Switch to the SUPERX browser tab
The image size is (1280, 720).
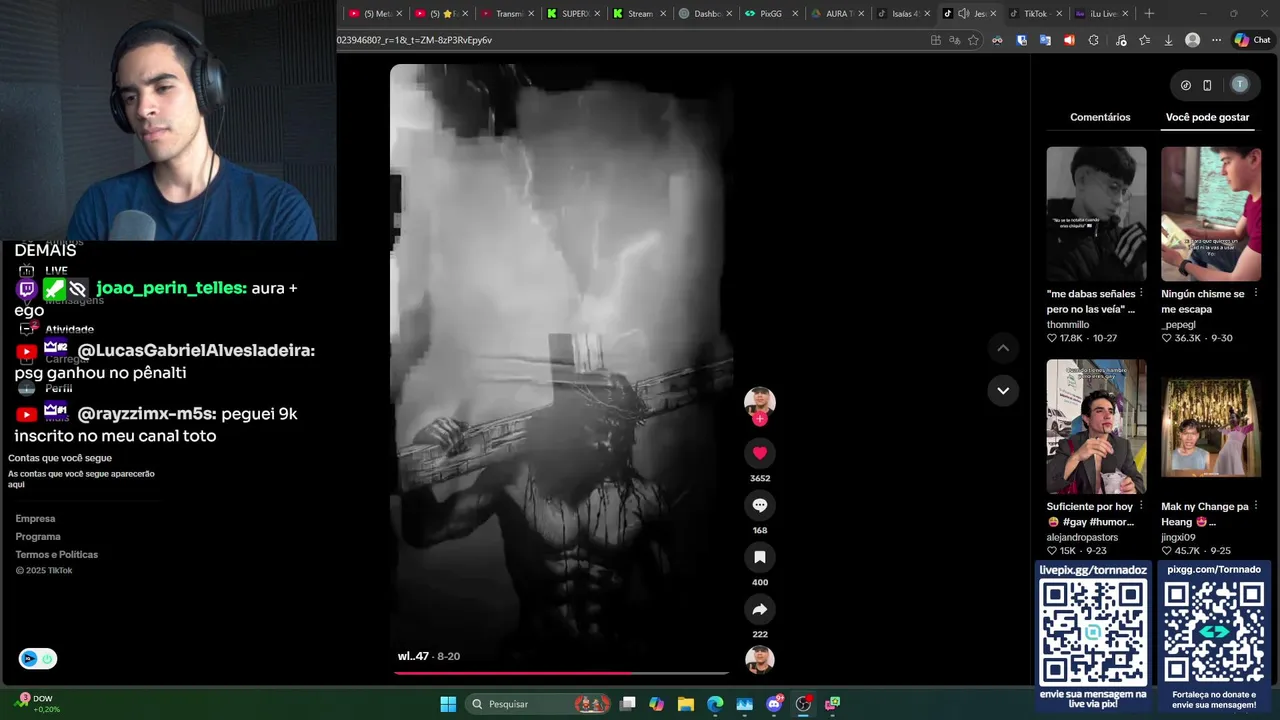pos(574,13)
